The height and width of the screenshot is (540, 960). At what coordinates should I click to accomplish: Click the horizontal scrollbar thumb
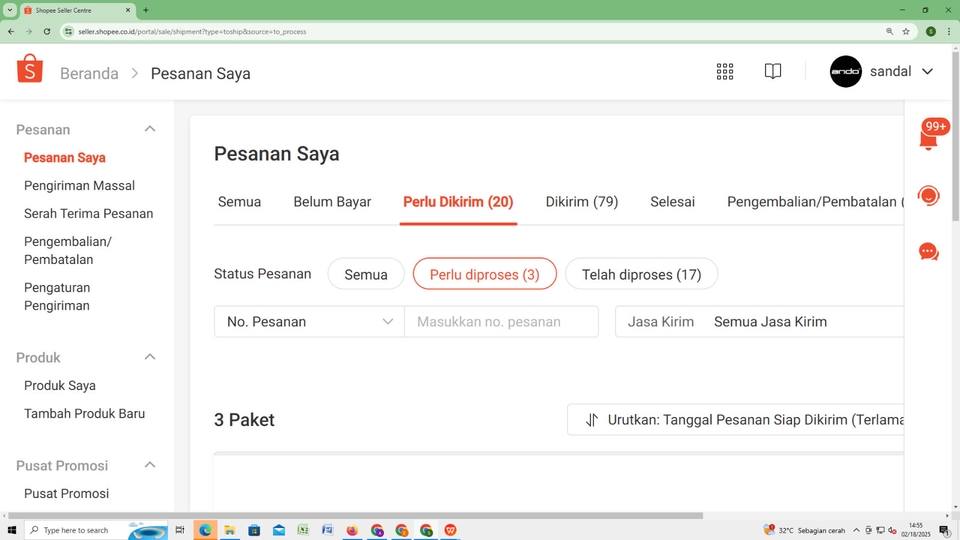(x=355, y=516)
